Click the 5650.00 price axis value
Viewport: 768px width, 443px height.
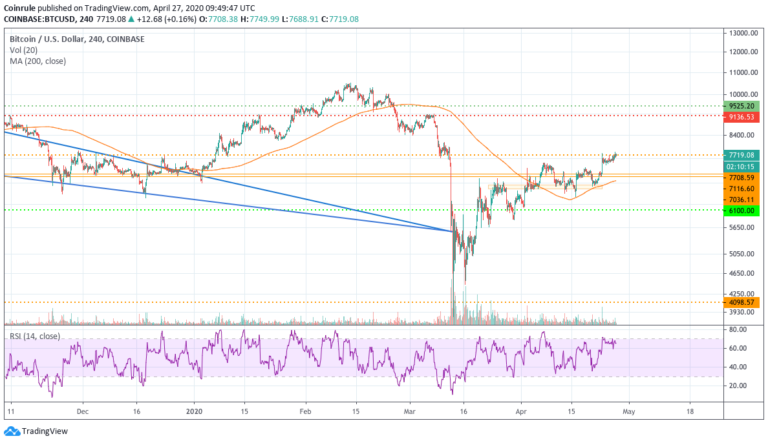coord(742,227)
